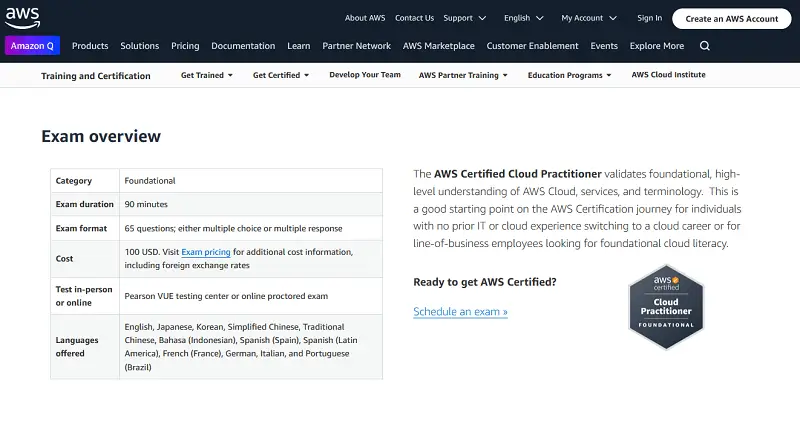
Task: Expand the Get Trained menu
Action: (x=207, y=75)
